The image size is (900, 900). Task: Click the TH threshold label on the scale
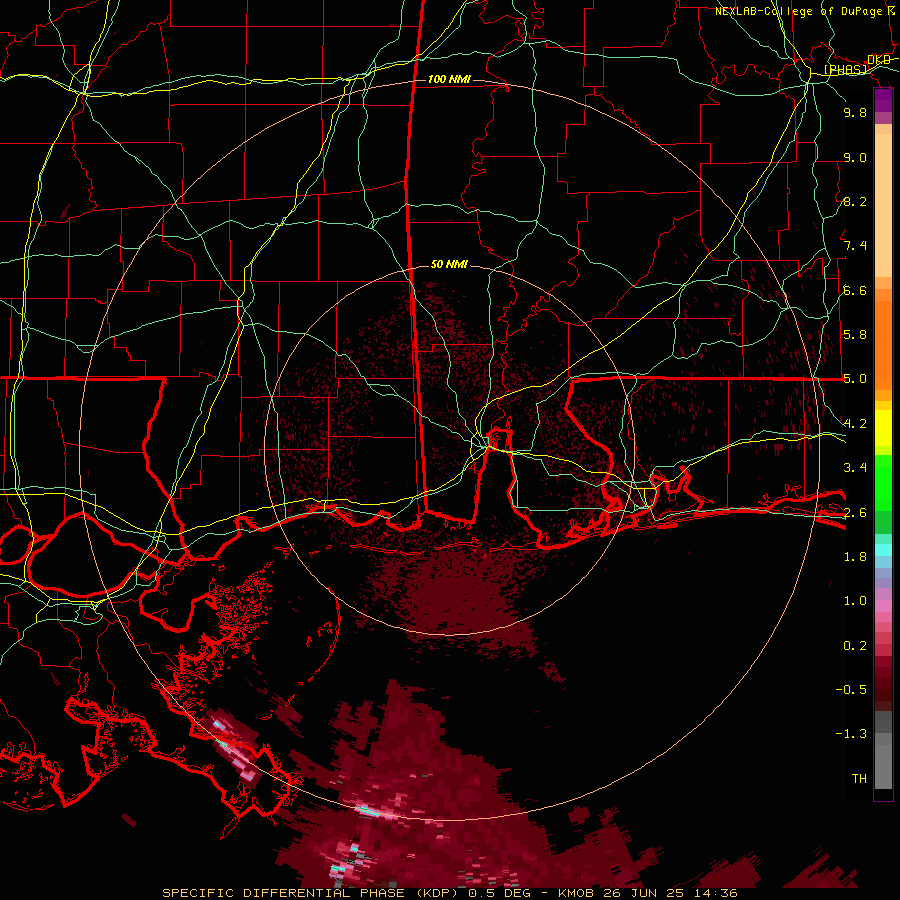click(x=859, y=779)
